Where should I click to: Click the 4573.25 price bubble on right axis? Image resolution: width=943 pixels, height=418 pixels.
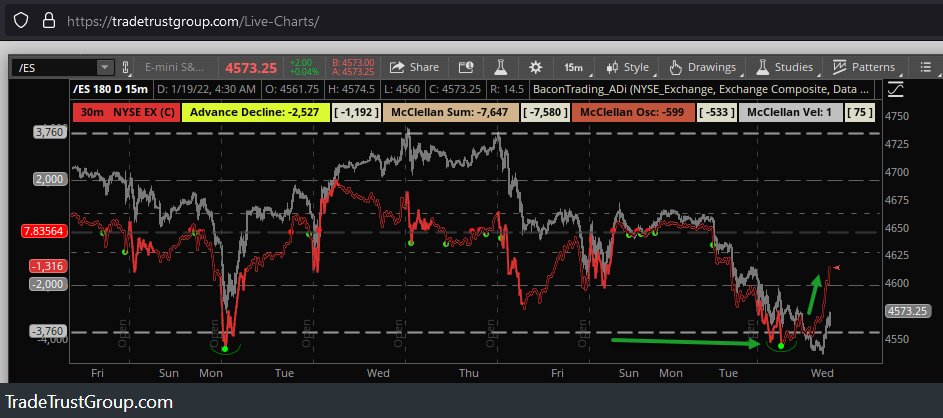908,311
